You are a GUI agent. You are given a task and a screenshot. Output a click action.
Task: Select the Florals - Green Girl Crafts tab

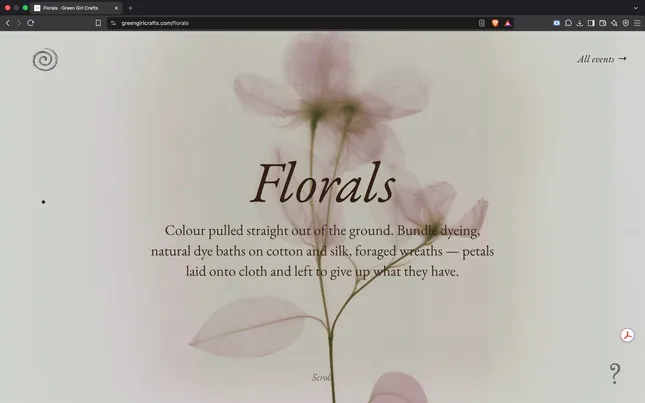[x=76, y=8]
